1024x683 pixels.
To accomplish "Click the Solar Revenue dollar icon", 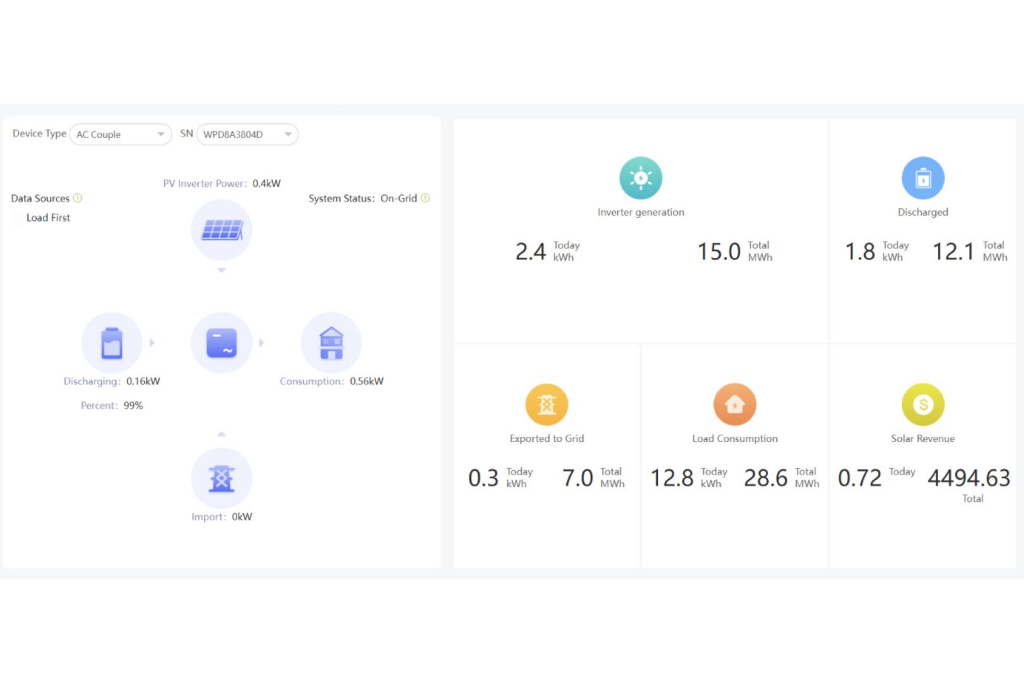I will coord(923,405).
